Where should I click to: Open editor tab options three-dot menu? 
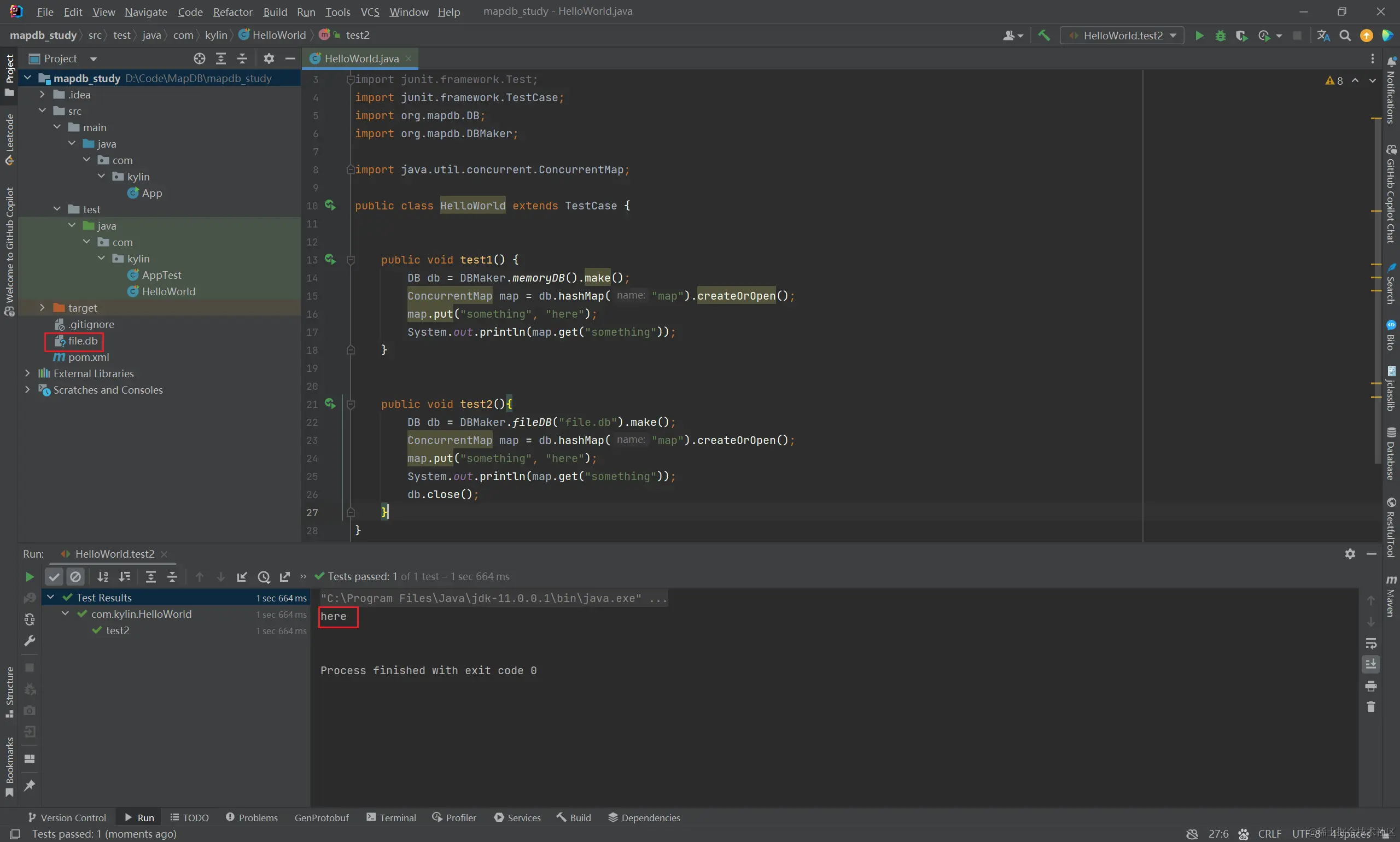(x=1372, y=59)
